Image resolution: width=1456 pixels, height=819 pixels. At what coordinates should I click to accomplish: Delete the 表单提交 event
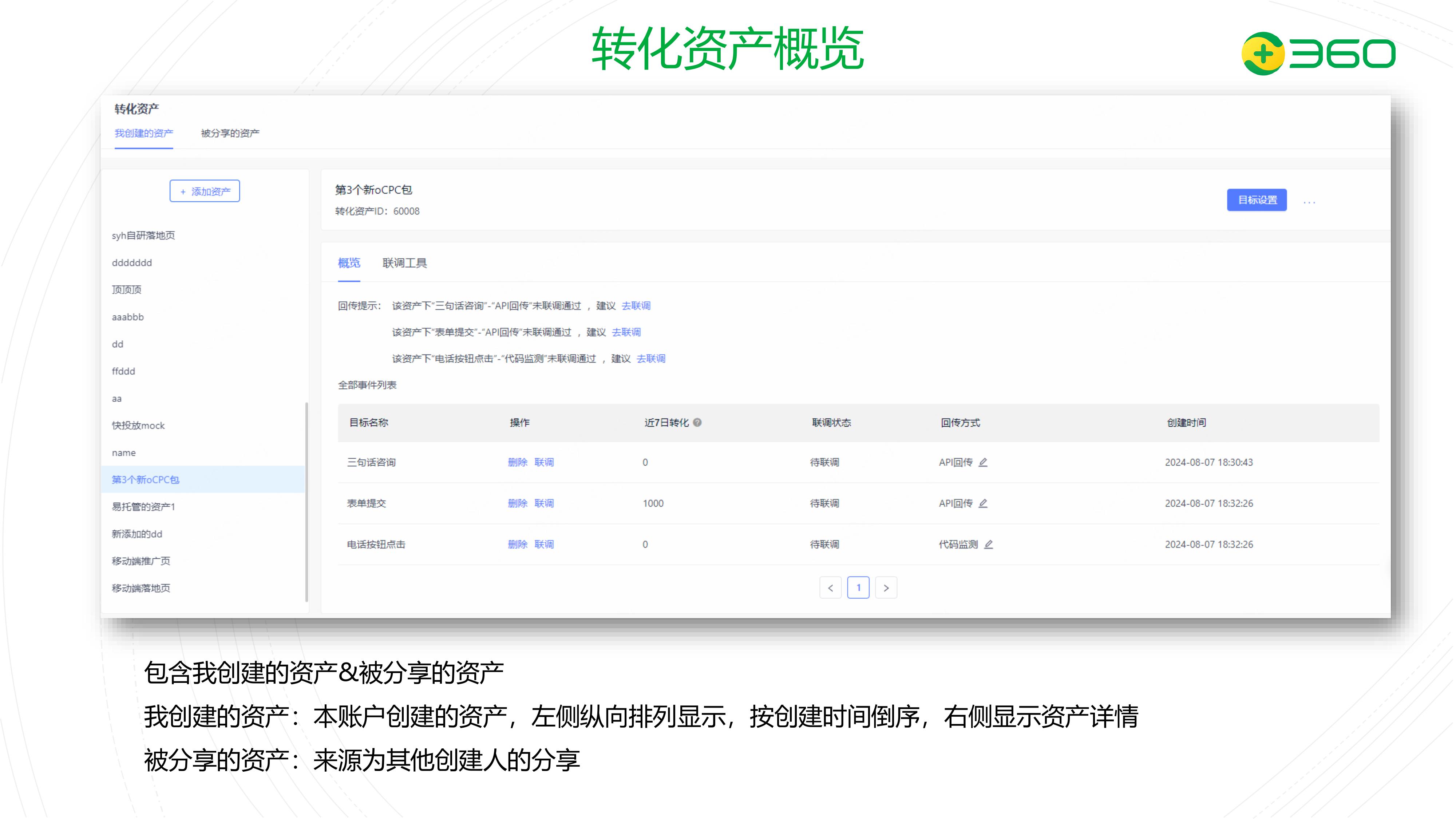coord(518,503)
